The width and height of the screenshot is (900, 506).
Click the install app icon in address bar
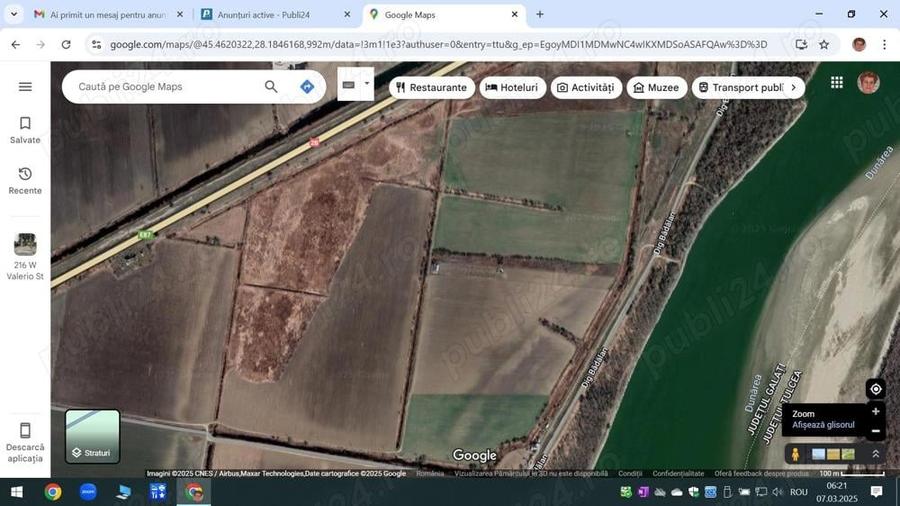801,44
